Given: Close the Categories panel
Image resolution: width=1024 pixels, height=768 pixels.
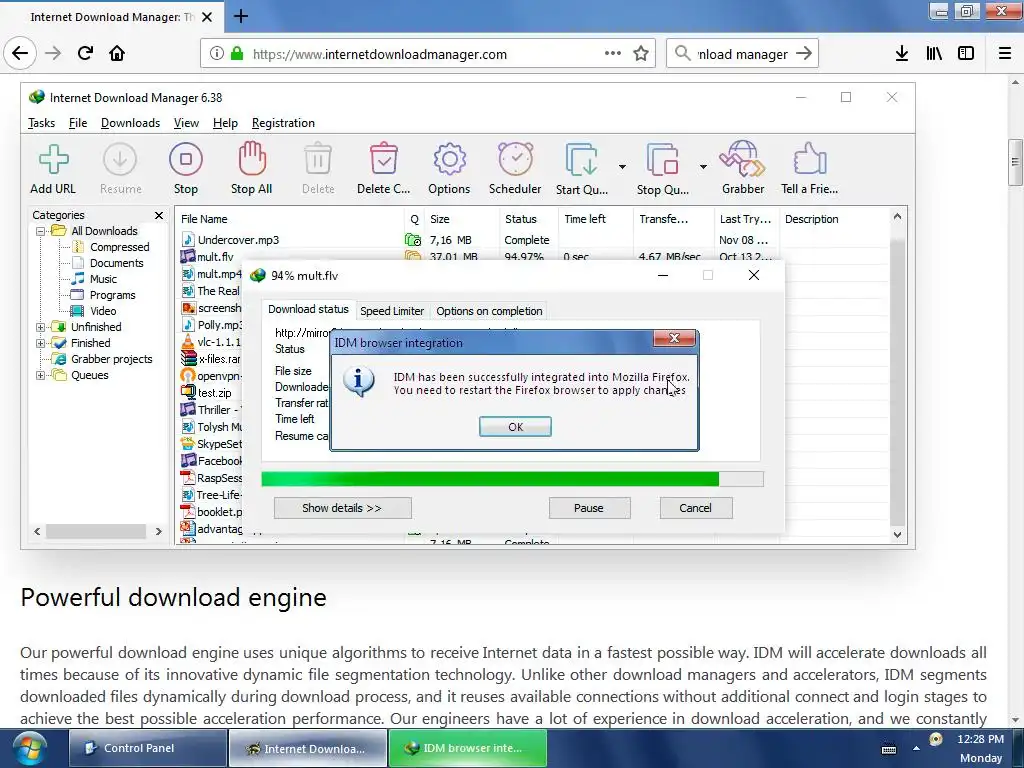Looking at the screenshot, I should pos(159,216).
